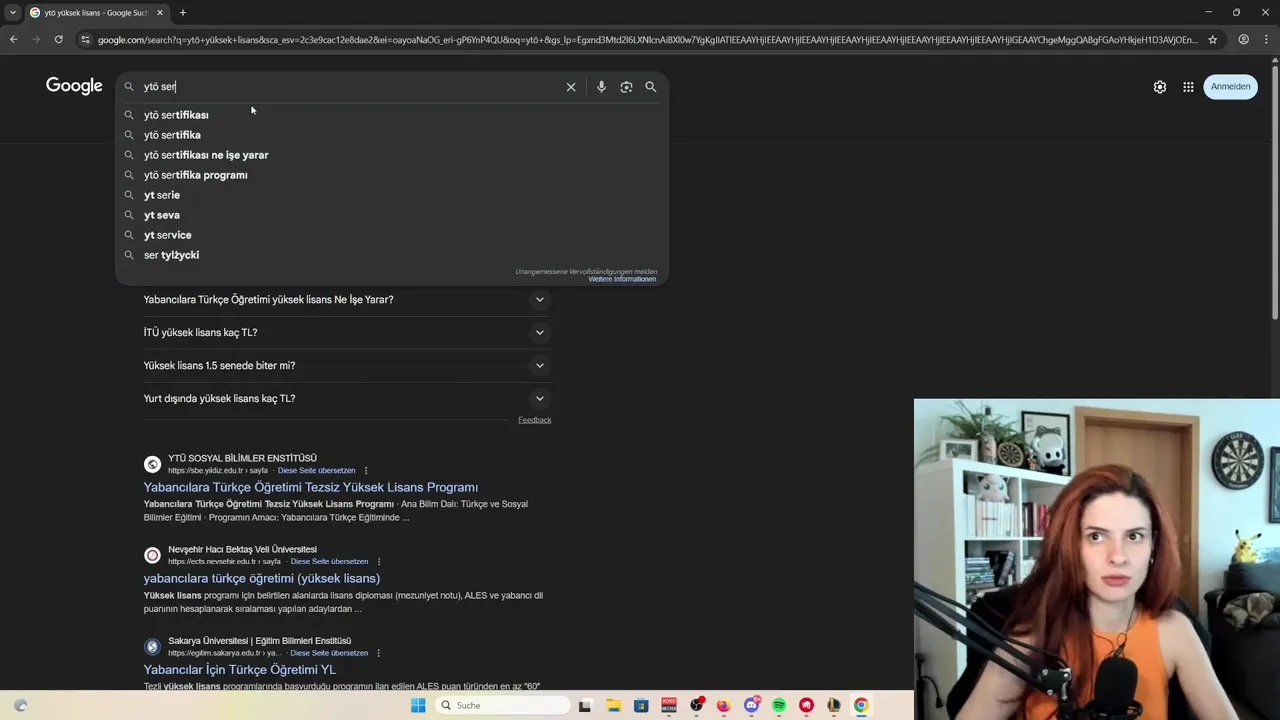Open the Windows Start menu
The width and height of the screenshot is (1280, 720).
[418, 705]
